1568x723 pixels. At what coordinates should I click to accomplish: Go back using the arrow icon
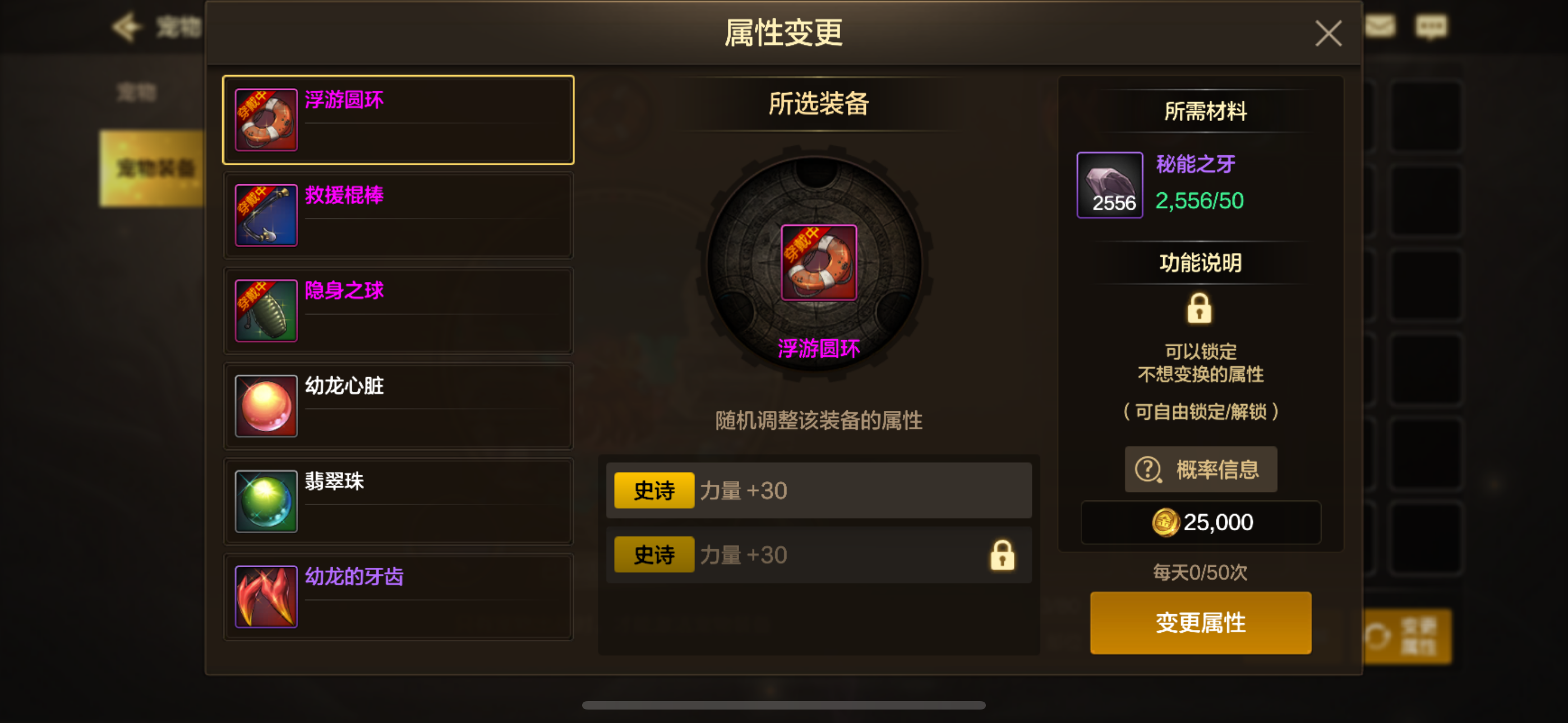[126, 27]
